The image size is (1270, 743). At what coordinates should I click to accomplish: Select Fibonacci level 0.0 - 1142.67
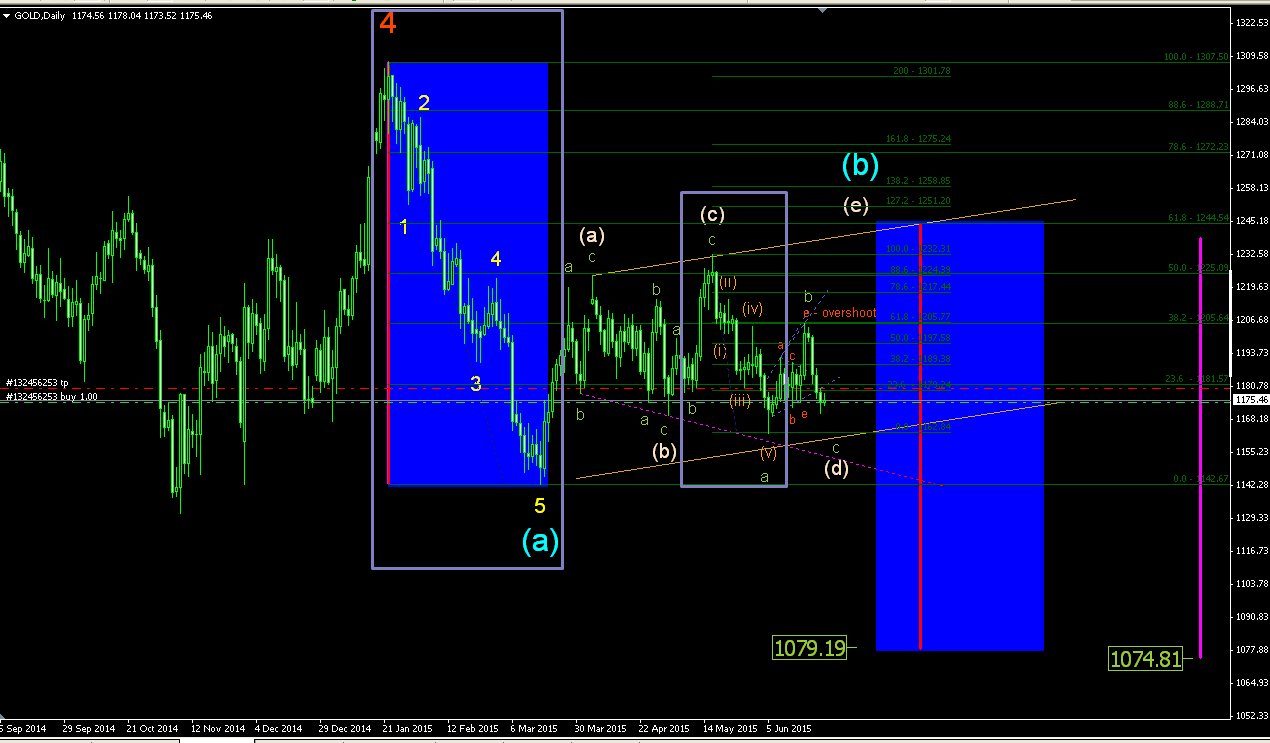tap(1200, 479)
